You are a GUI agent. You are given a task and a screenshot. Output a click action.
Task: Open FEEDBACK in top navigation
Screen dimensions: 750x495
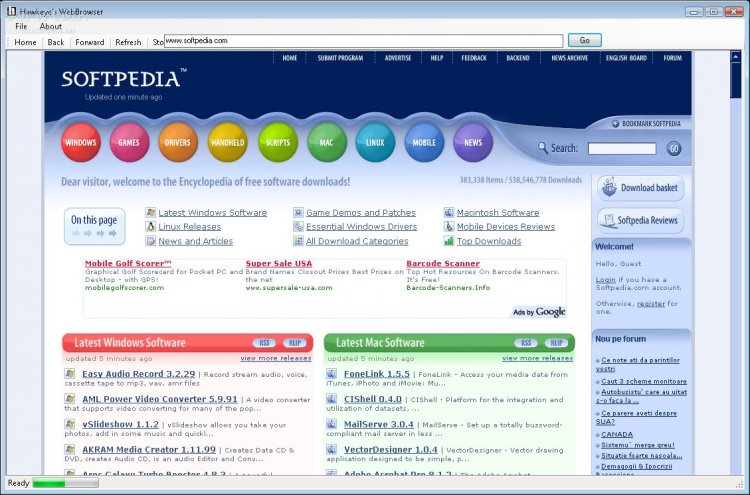[474, 58]
